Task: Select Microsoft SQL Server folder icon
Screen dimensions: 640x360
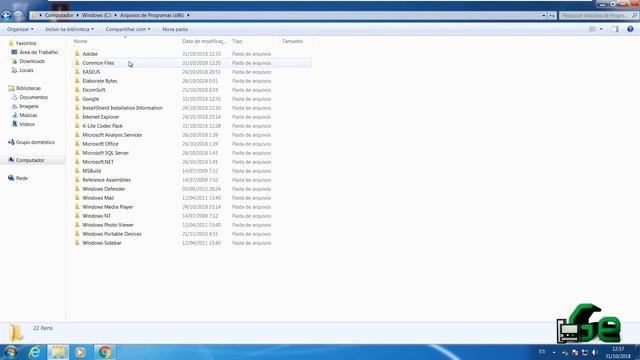Action: [x=77, y=152]
